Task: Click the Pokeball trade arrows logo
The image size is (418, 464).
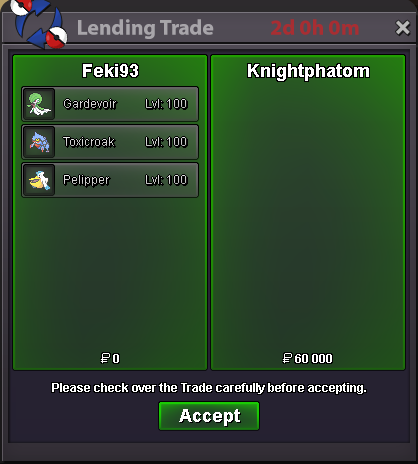Action: pos(39,23)
